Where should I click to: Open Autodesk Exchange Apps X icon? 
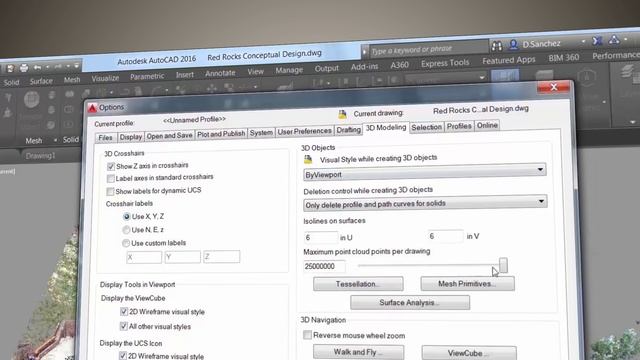click(597, 41)
